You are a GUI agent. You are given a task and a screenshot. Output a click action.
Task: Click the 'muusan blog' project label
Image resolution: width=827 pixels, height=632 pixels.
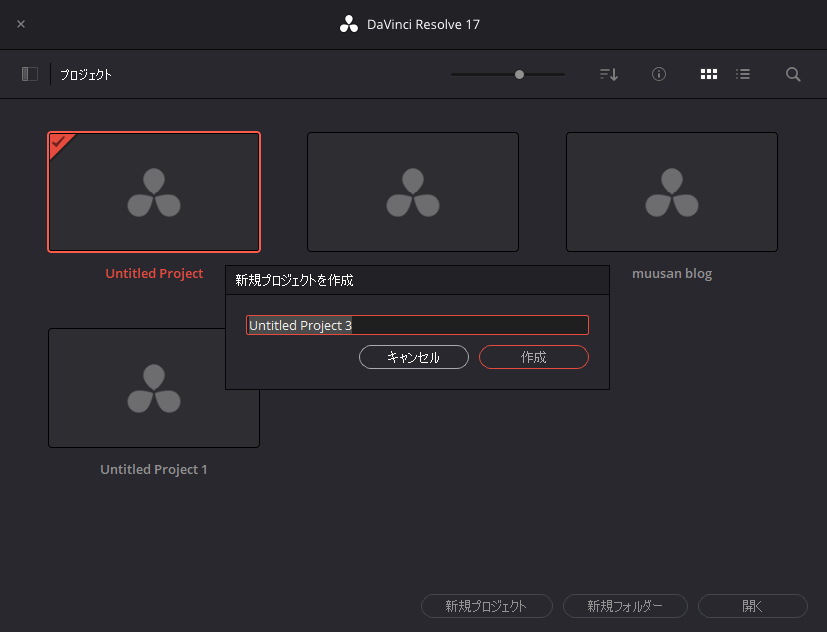[x=672, y=273]
